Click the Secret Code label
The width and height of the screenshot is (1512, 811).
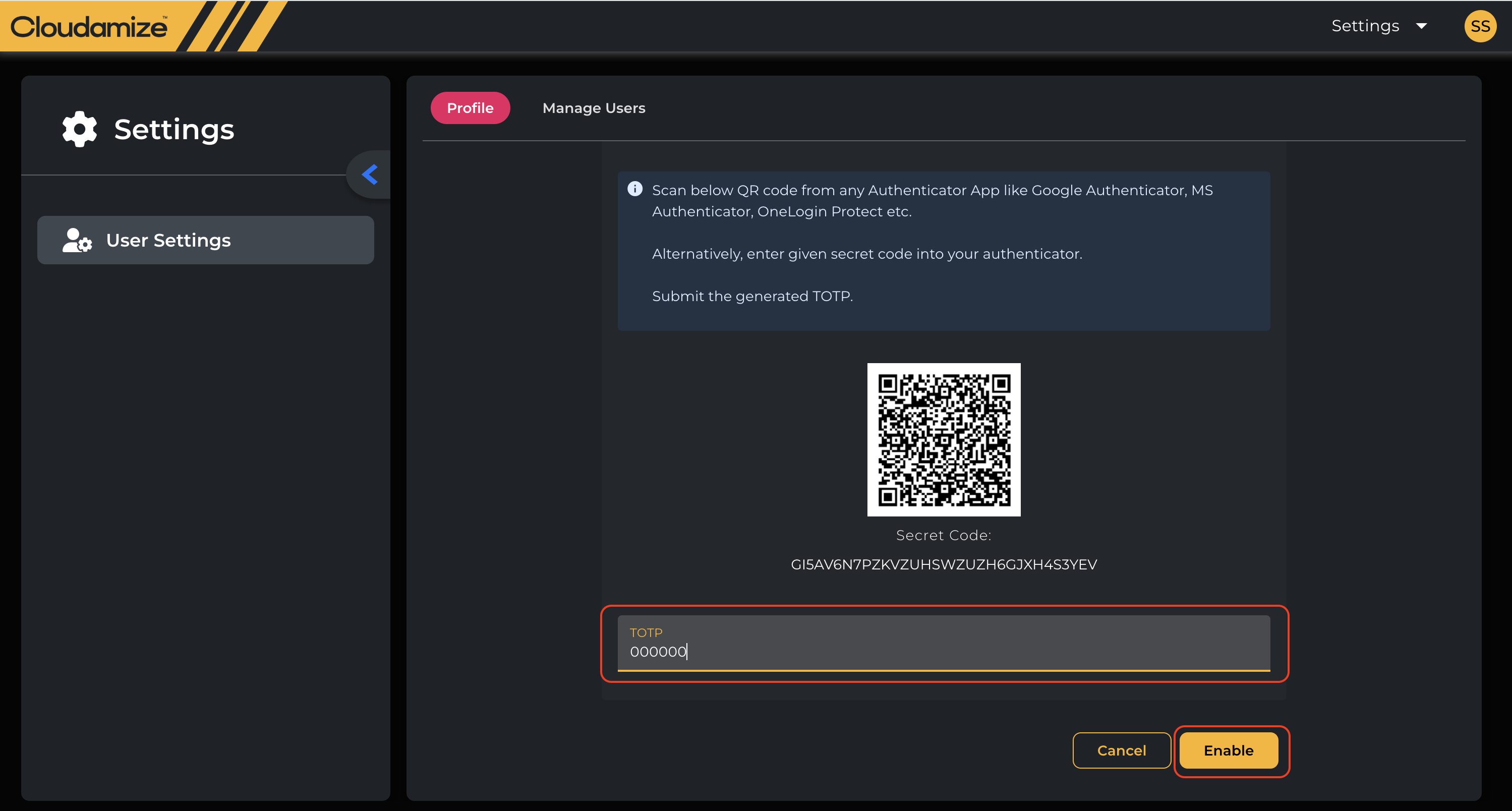[943, 535]
